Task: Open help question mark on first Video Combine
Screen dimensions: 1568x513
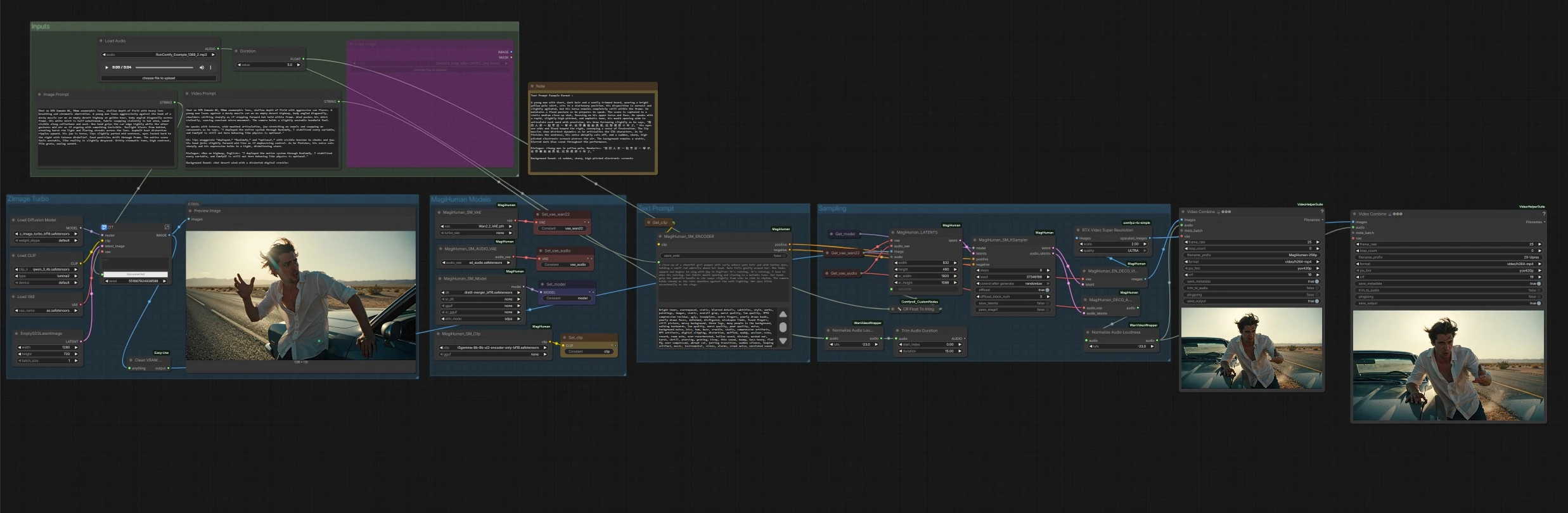Action: point(1321,212)
